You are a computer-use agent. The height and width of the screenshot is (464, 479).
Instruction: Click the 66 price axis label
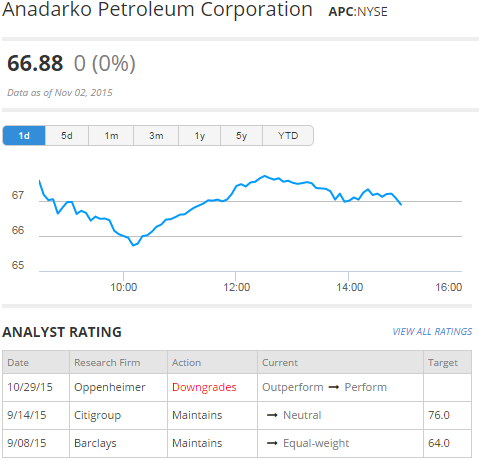pyautogui.click(x=18, y=230)
